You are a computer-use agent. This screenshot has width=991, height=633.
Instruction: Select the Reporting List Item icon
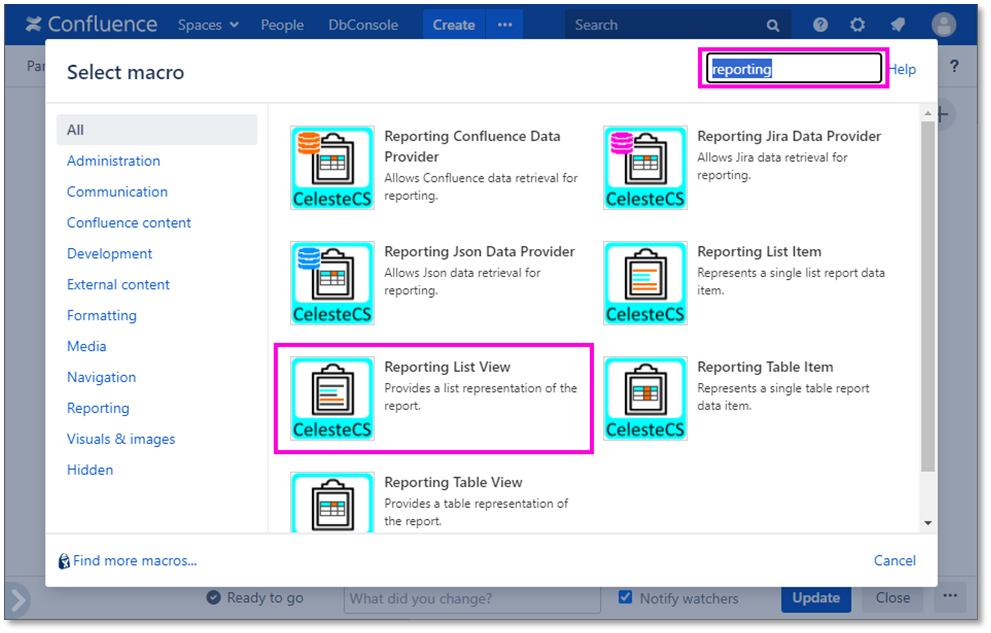[x=645, y=283]
